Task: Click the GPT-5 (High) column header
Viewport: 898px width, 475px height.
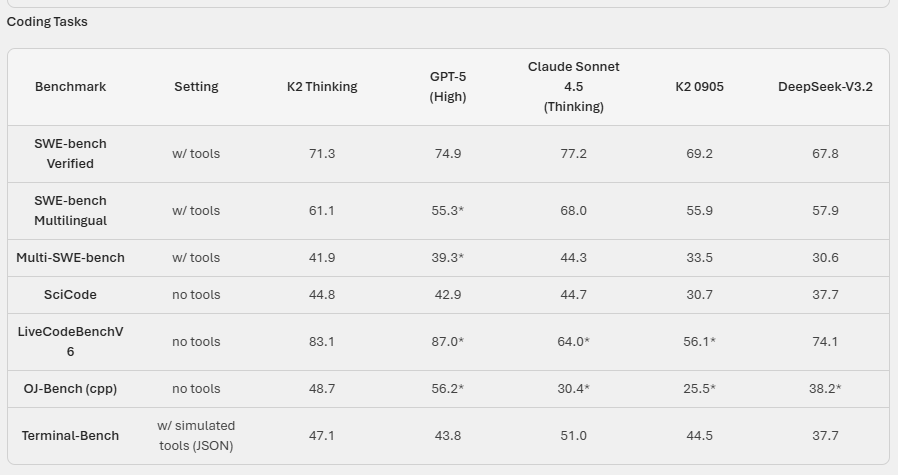Action: coord(448,87)
